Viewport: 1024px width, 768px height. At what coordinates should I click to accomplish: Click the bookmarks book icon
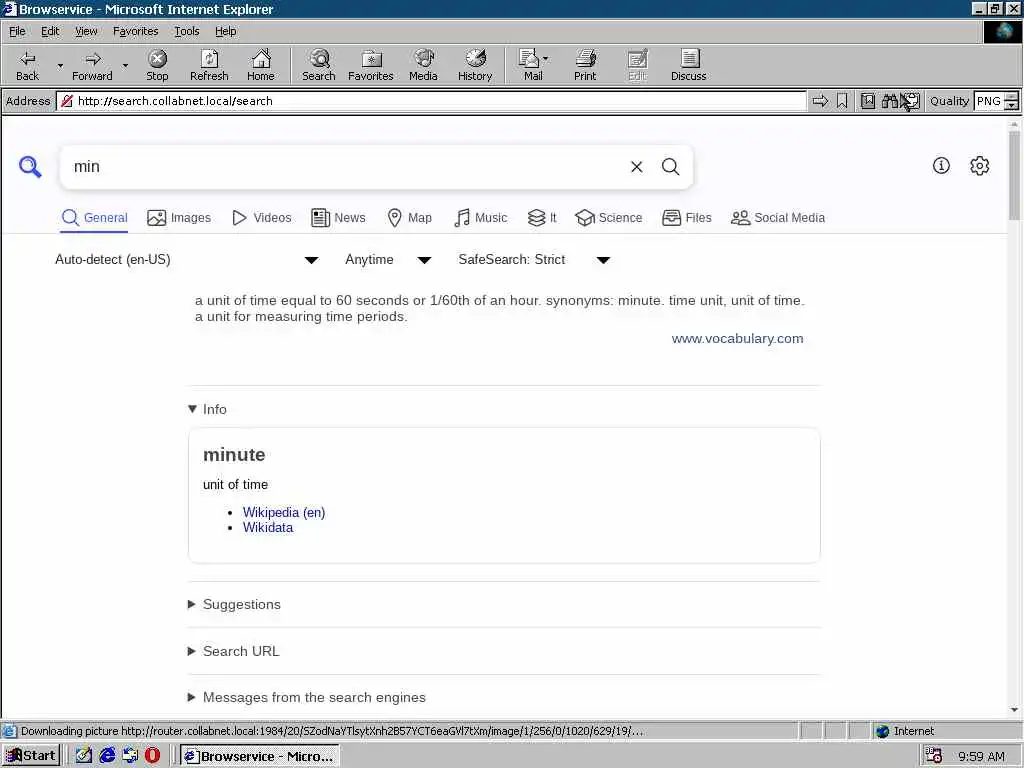click(x=867, y=101)
